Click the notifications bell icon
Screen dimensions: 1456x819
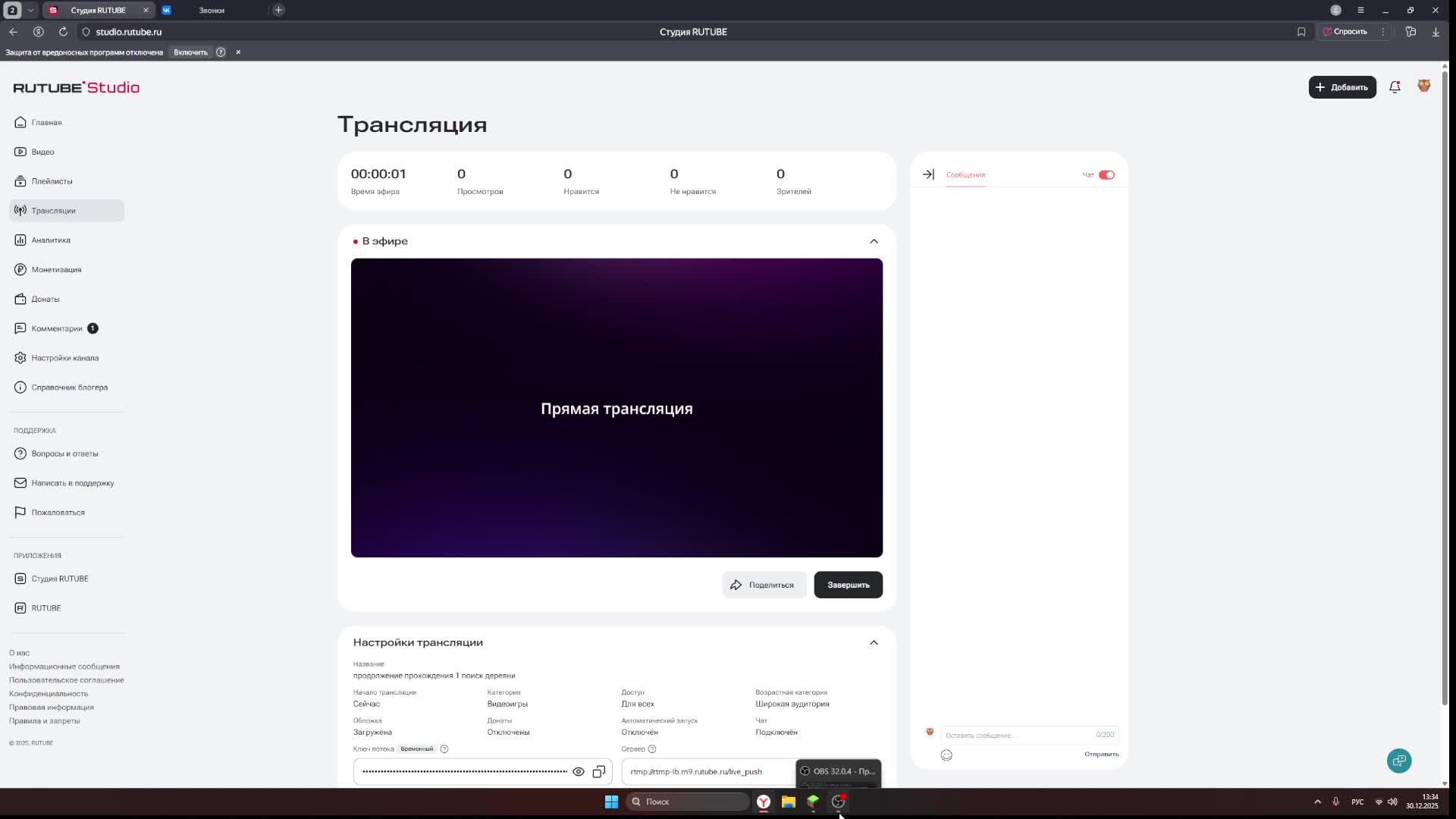[1395, 87]
